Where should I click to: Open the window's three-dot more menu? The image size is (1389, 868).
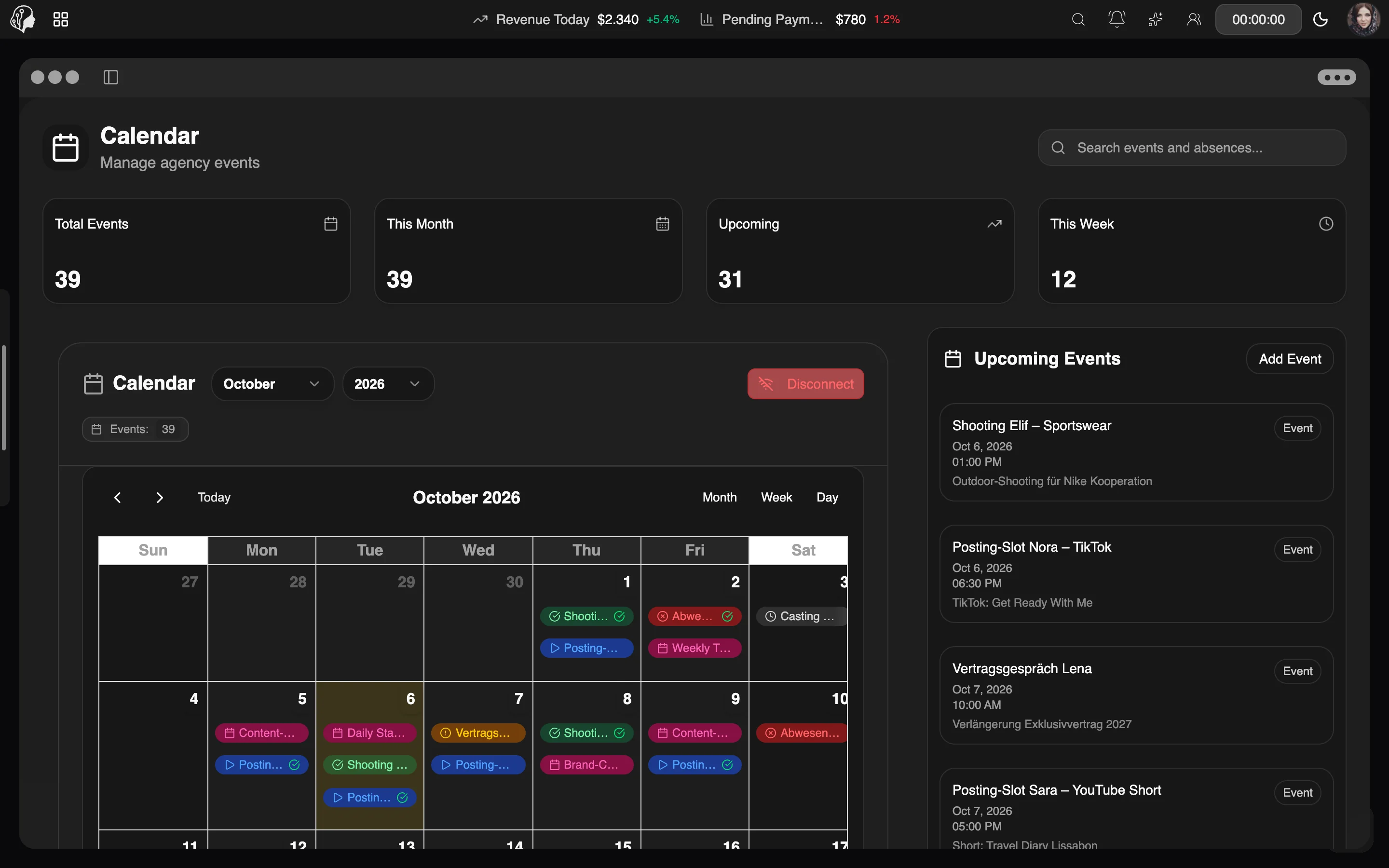1337,77
